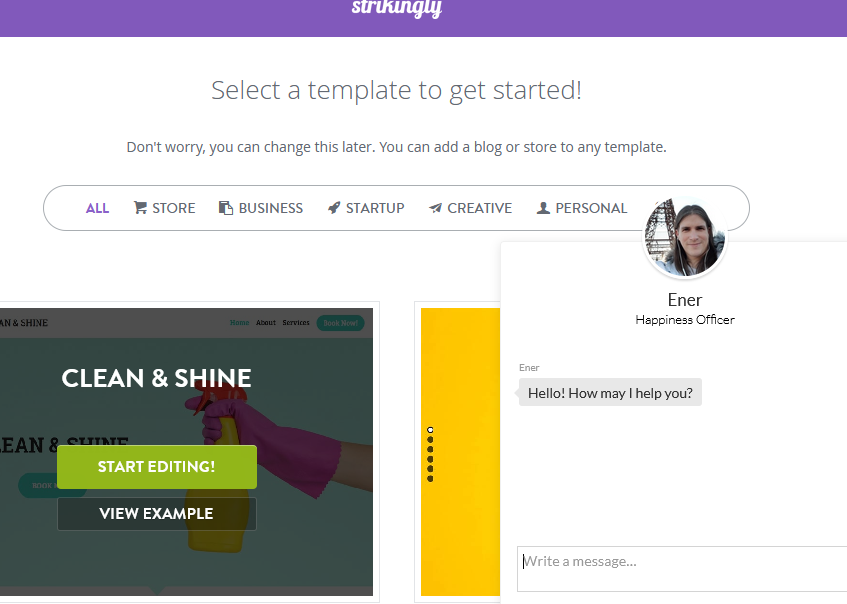847x604 pixels.
Task: Click the Creative paper plane icon
Action: pos(435,208)
